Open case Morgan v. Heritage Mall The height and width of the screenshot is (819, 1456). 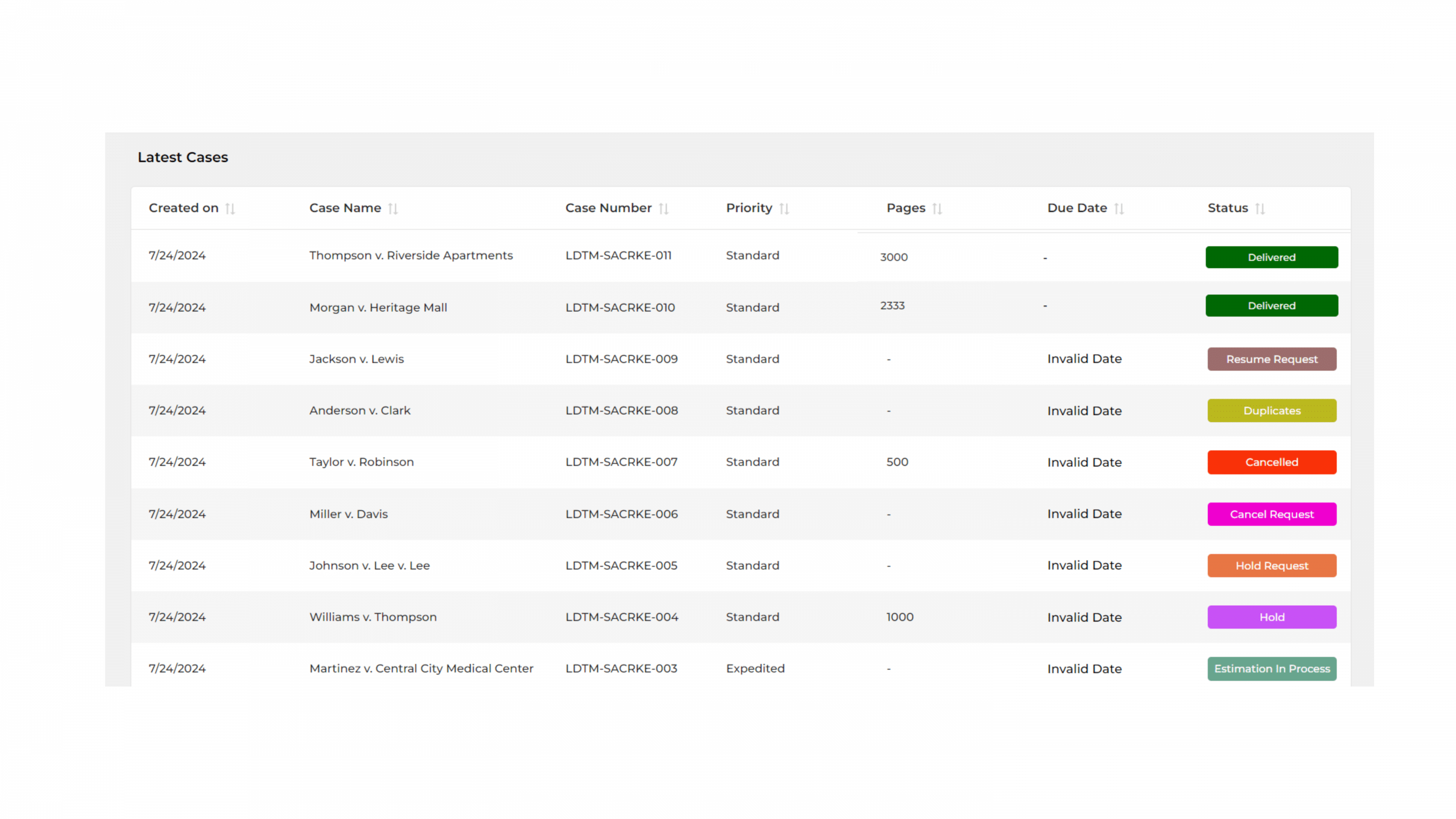click(x=378, y=307)
